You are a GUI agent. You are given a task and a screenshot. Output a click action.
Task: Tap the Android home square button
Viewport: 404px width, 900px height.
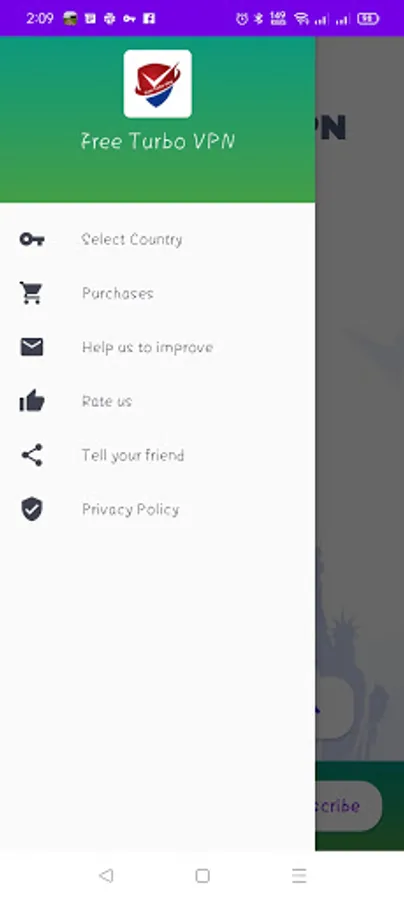pyautogui.click(x=202, y=875)
